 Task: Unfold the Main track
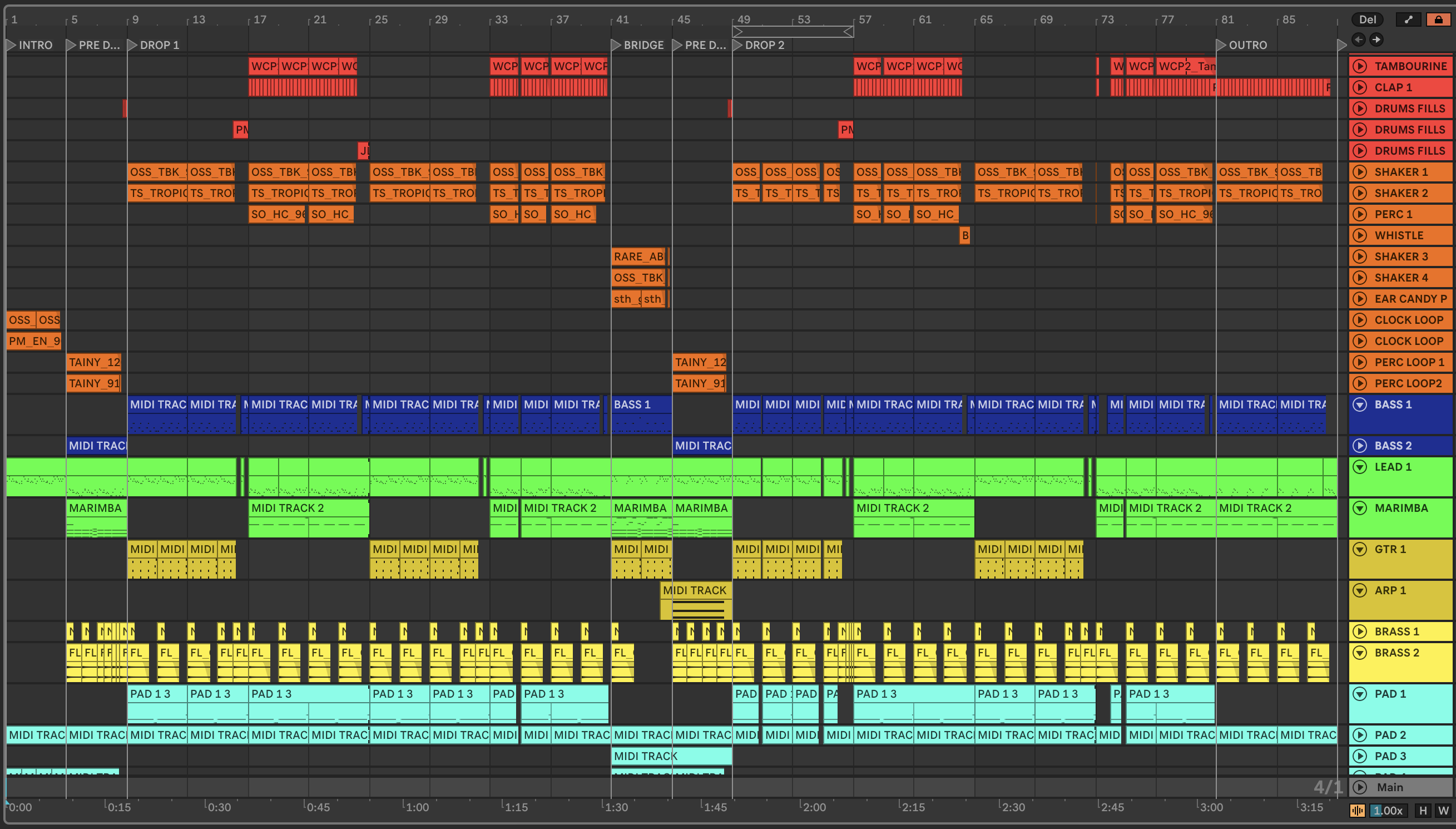coord(1360,787)
